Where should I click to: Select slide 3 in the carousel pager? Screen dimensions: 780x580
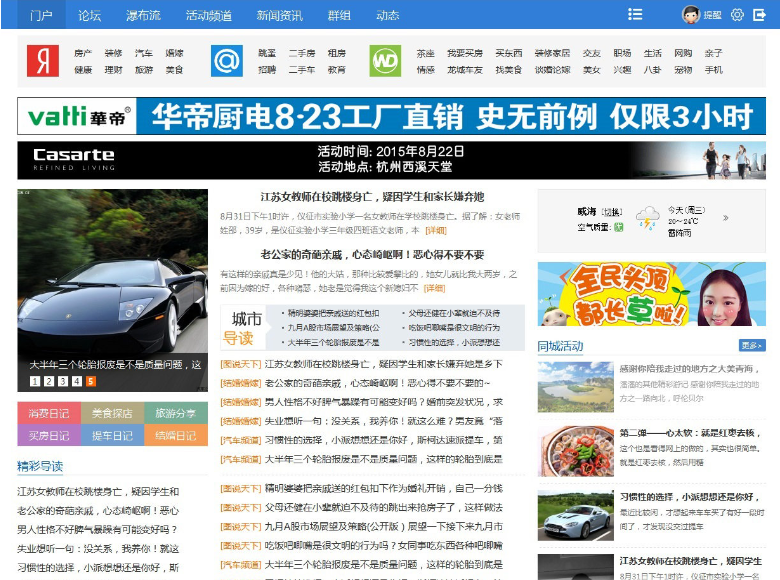[x=62, y=381]
